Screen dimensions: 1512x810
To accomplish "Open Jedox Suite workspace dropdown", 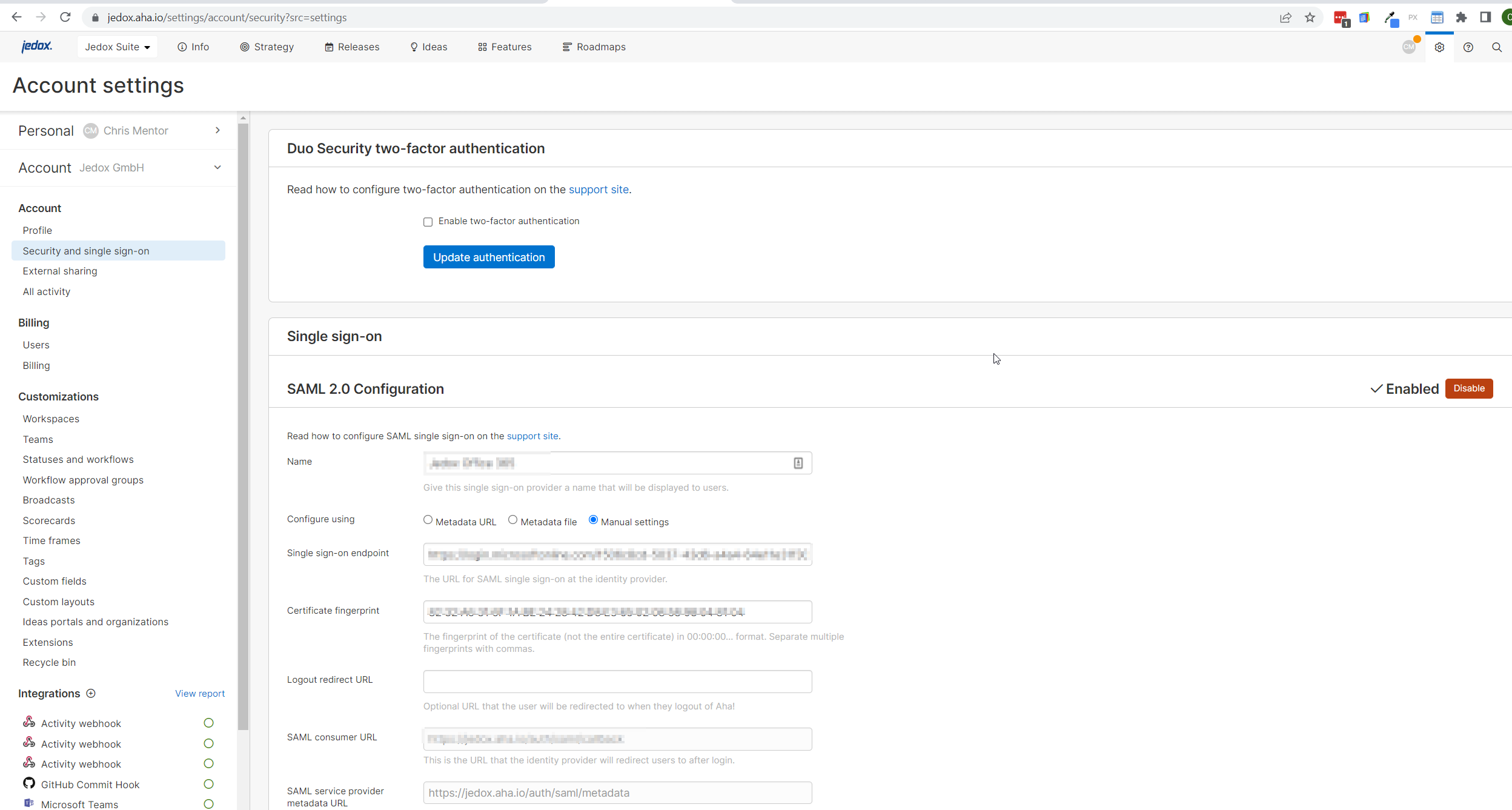I will [x=117, y=47].
